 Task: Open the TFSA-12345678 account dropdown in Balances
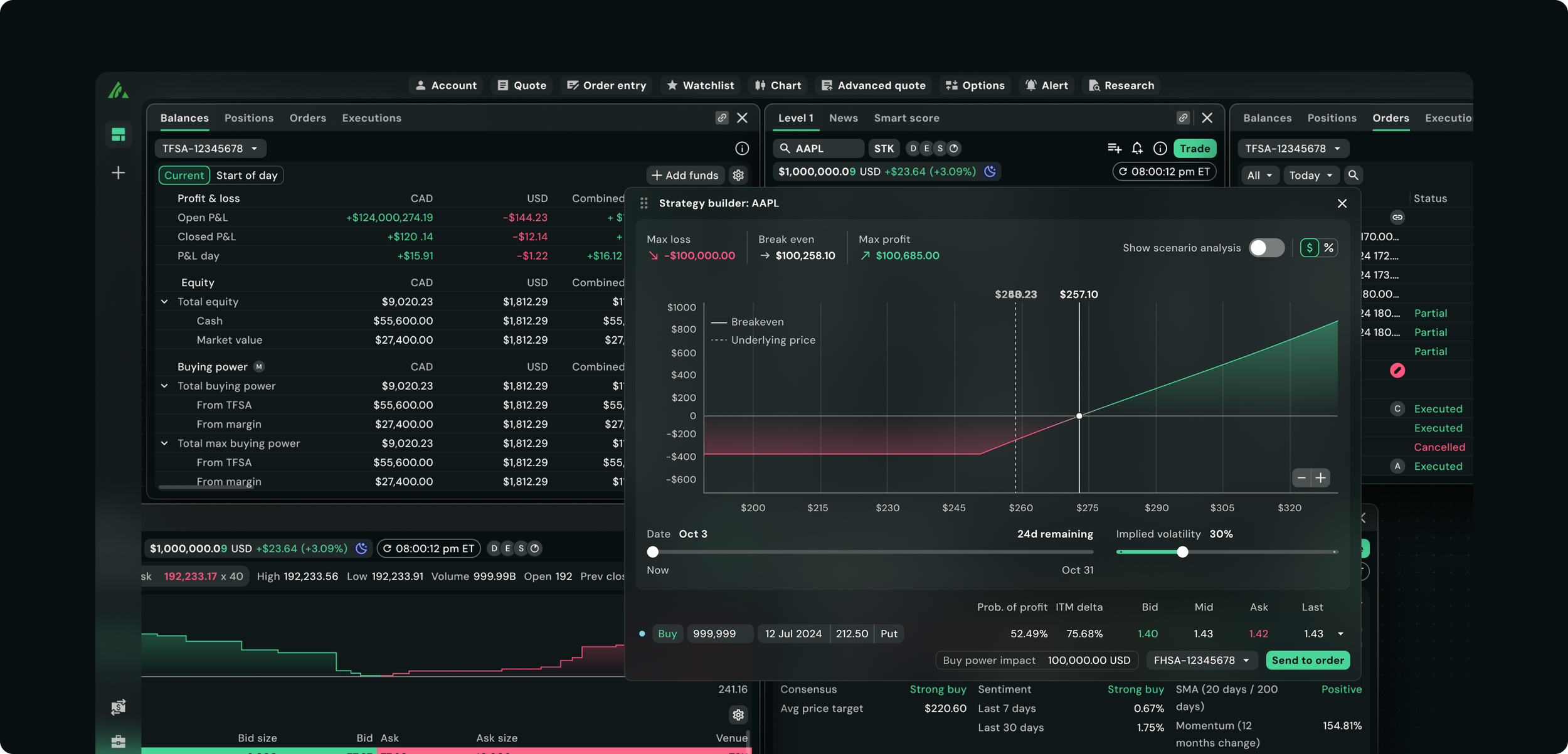(x=210, y=148)
